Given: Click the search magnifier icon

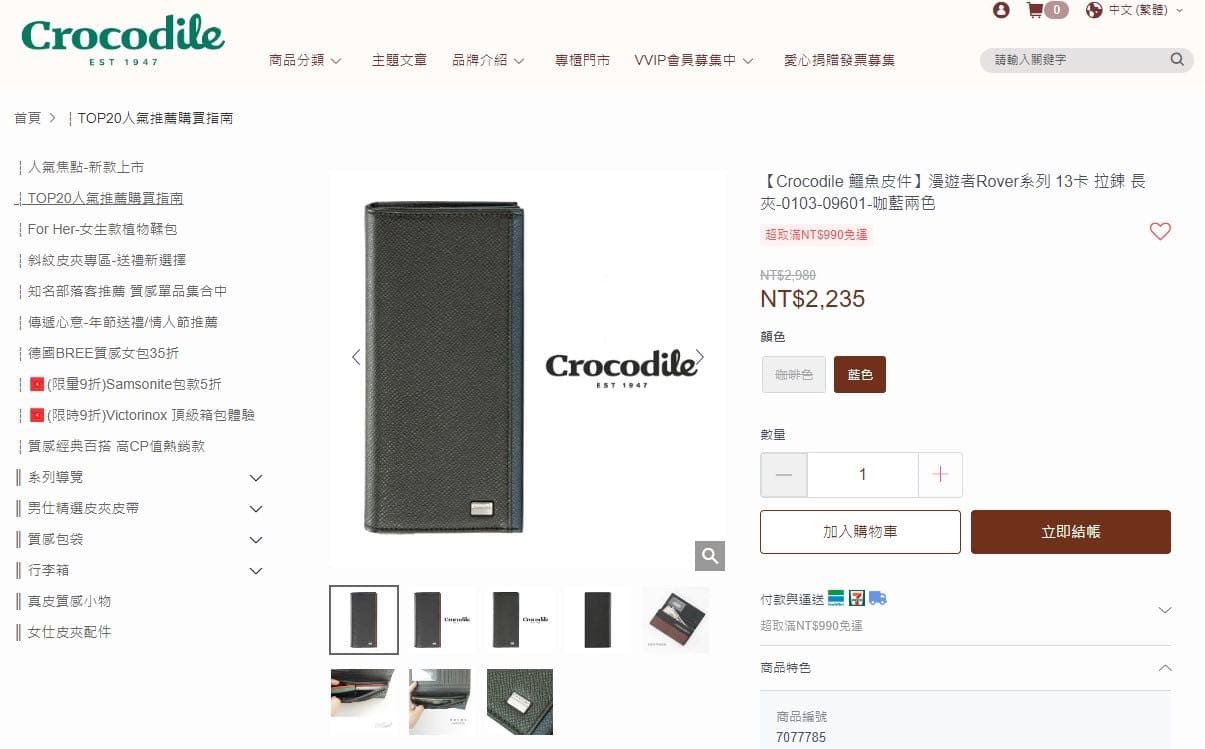Looking at the screenshot, I should pyautogui.click(x=1177, y=60).
